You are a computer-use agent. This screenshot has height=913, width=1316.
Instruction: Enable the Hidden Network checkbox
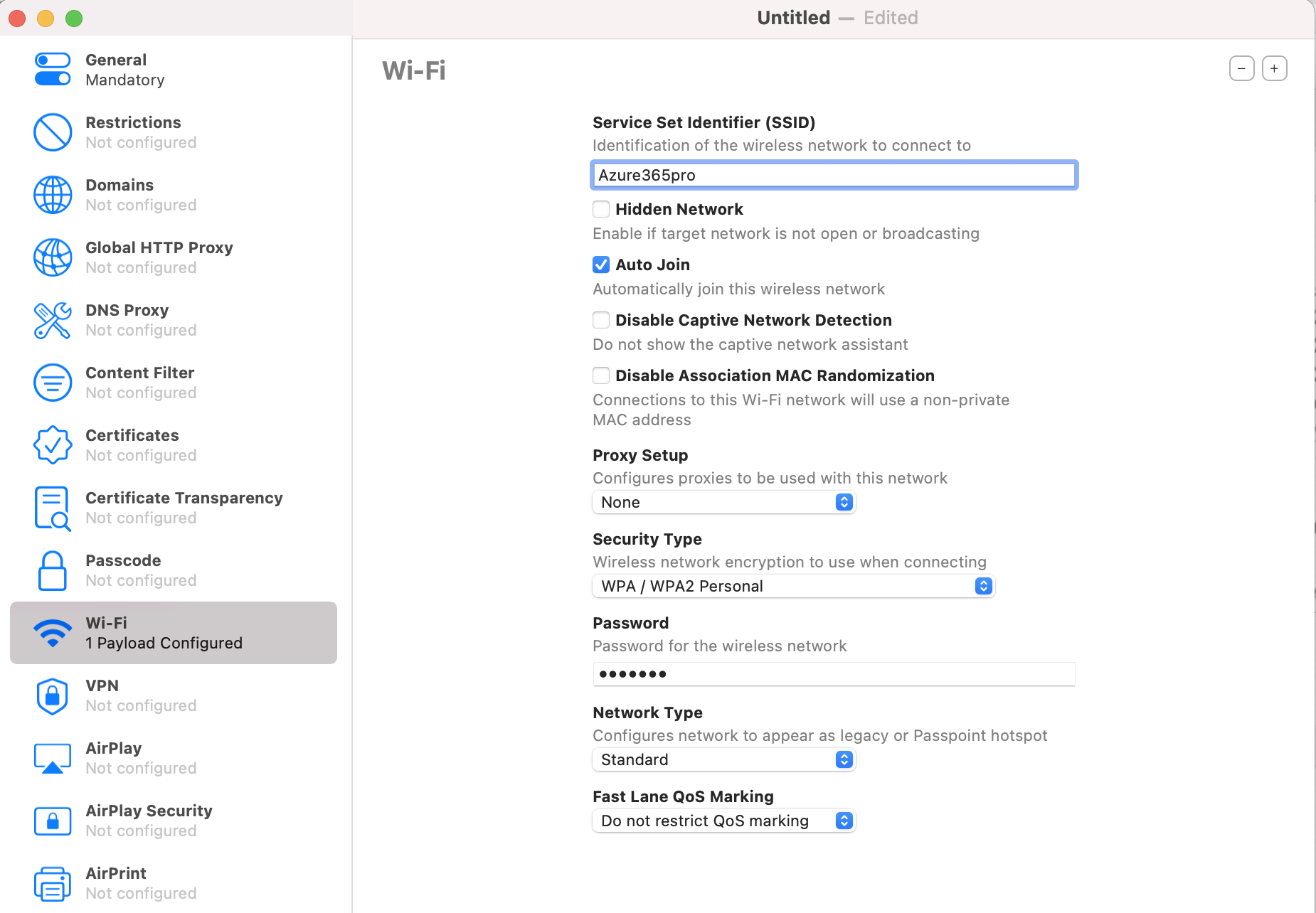(601, 209)
